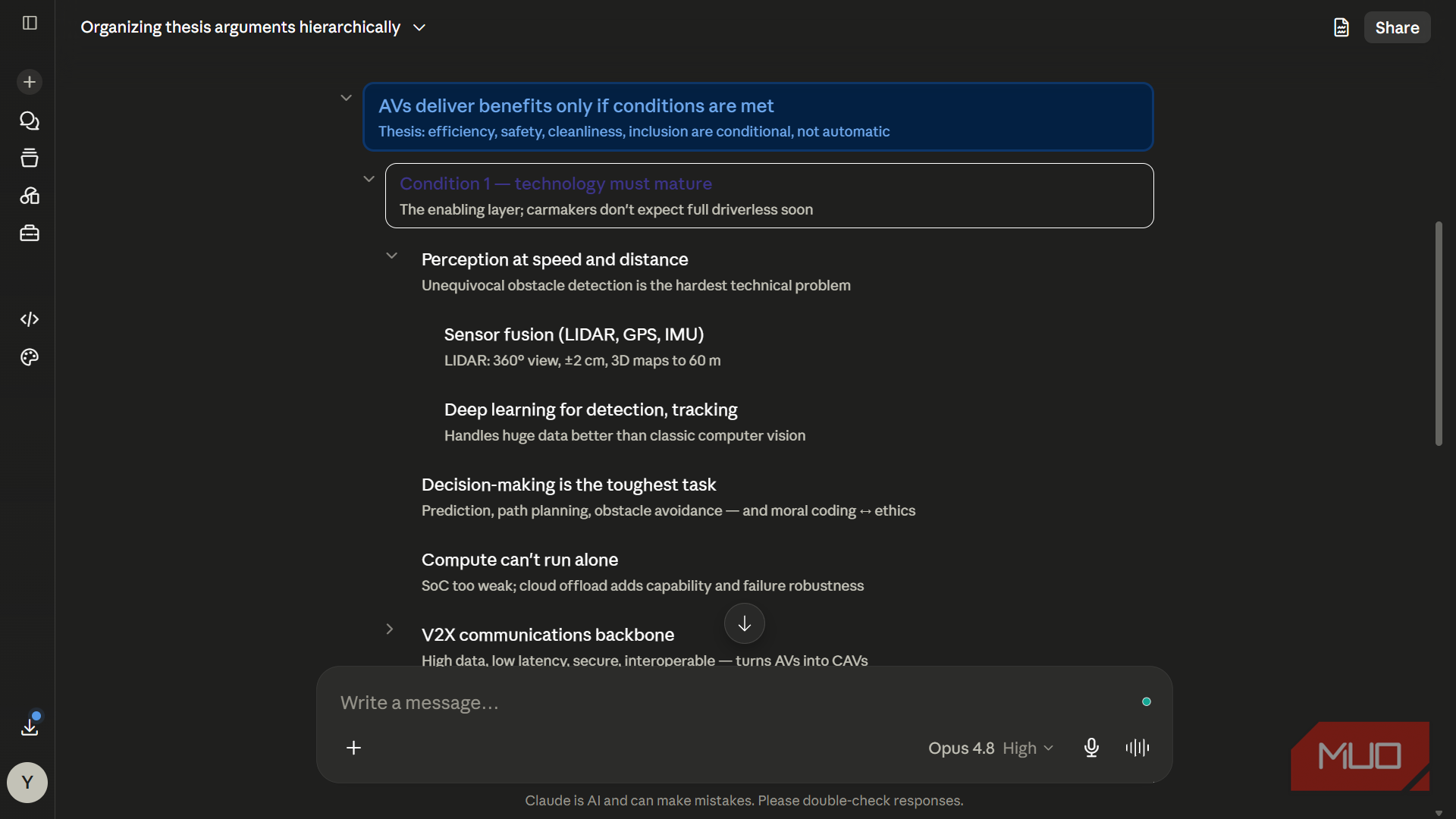Click the plus attachment button in composer

tap(353, 748)
